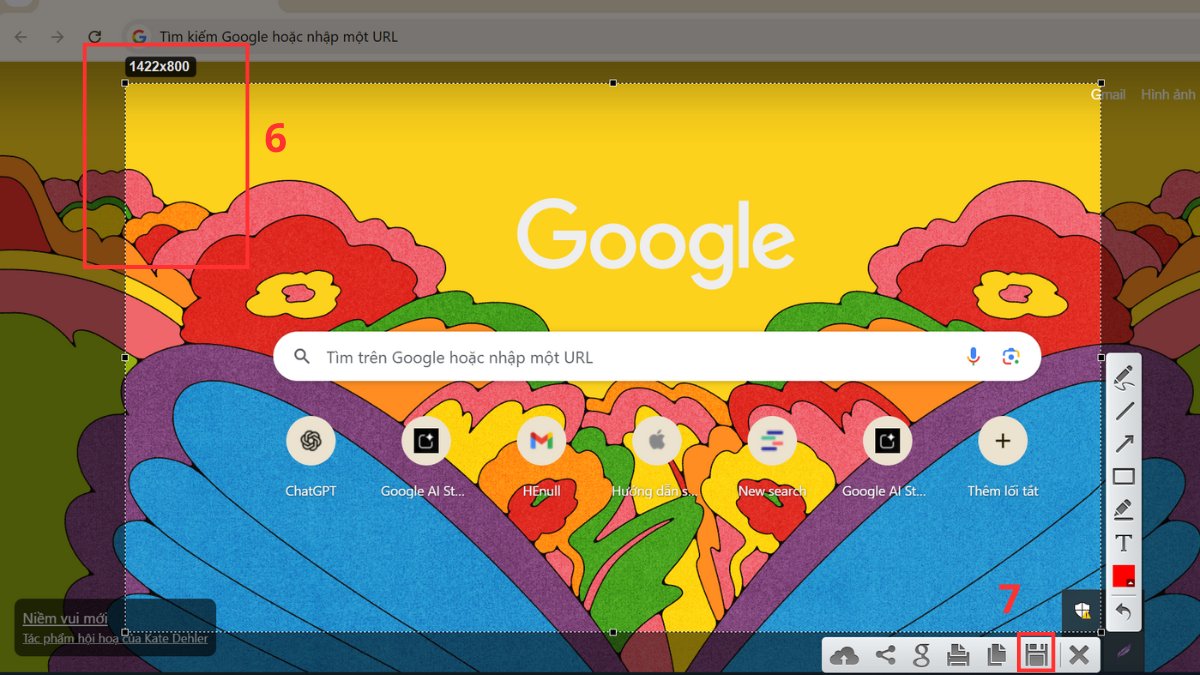Select the Text tool in Lightshot
The width and height of the screenshot is (1200, 675).
[x=1124, y=543]
